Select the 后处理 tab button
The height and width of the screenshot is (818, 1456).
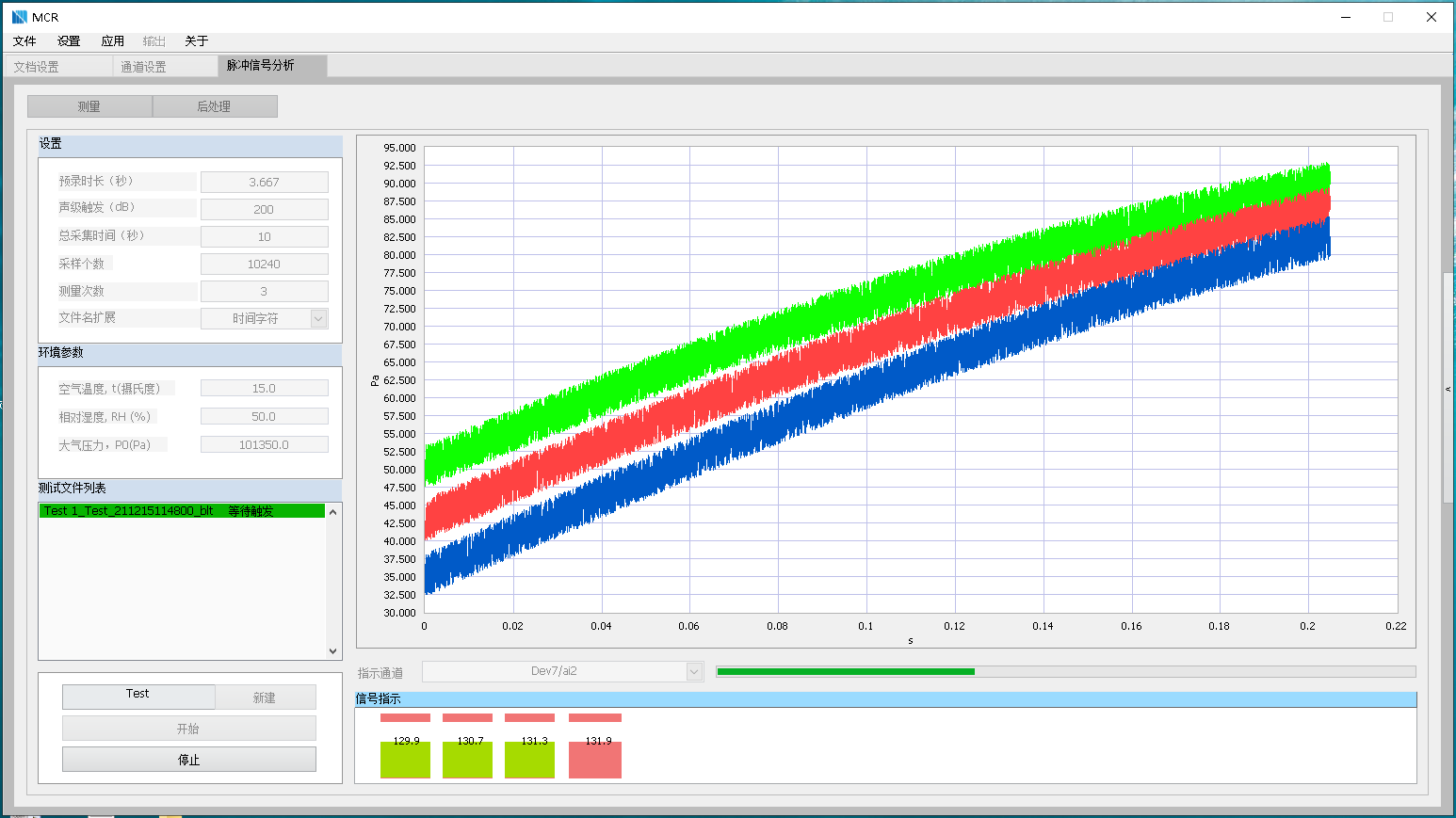click(x=214, y=106)
